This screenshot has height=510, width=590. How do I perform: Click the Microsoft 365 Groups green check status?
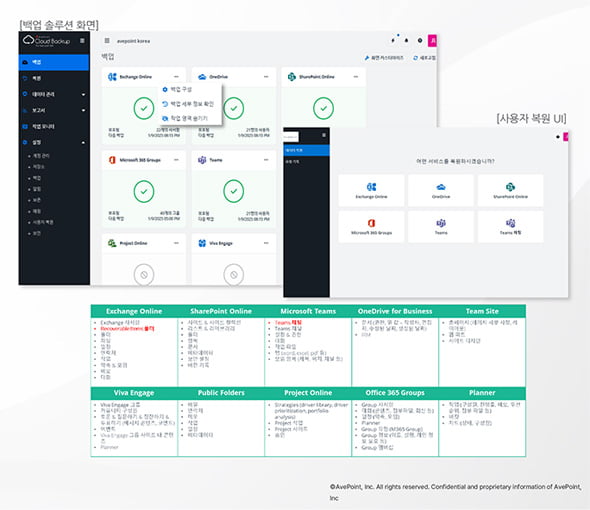click(x=144, y=192)
